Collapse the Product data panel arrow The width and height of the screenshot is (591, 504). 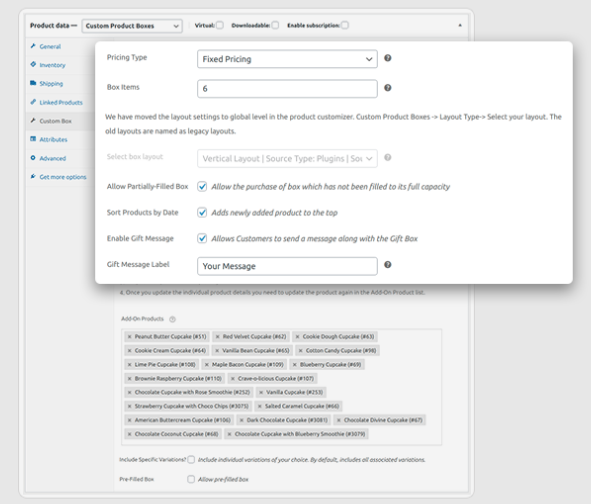pyautogui.click(x=460, y=25)
